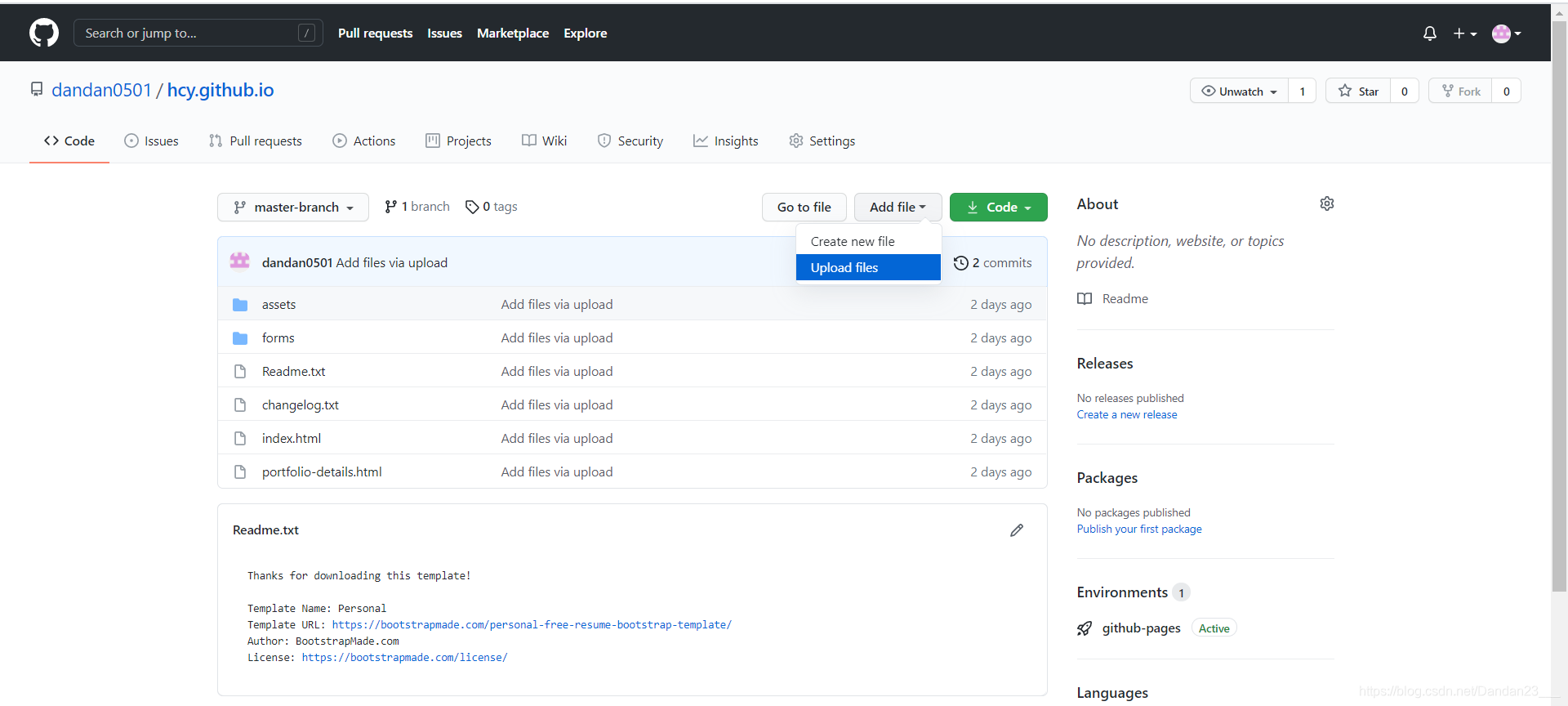Open the github-pages environment link
The image size is (1568, 706).
click(x=1142, y=628)
